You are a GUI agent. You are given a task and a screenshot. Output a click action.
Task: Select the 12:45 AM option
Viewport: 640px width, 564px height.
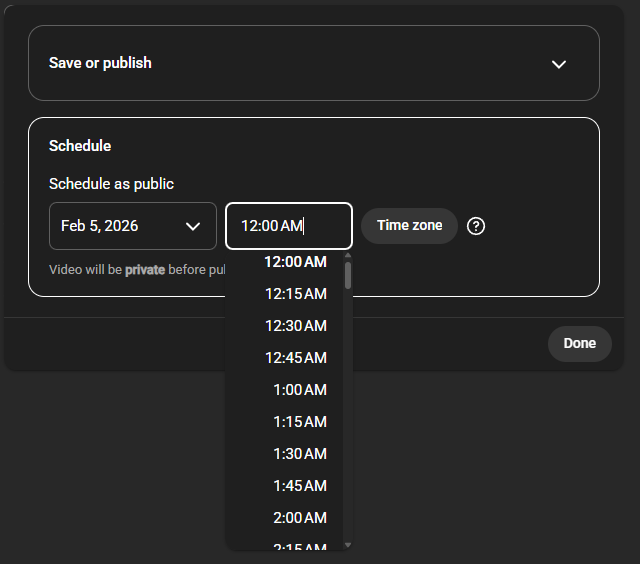[x=295, y=358]
